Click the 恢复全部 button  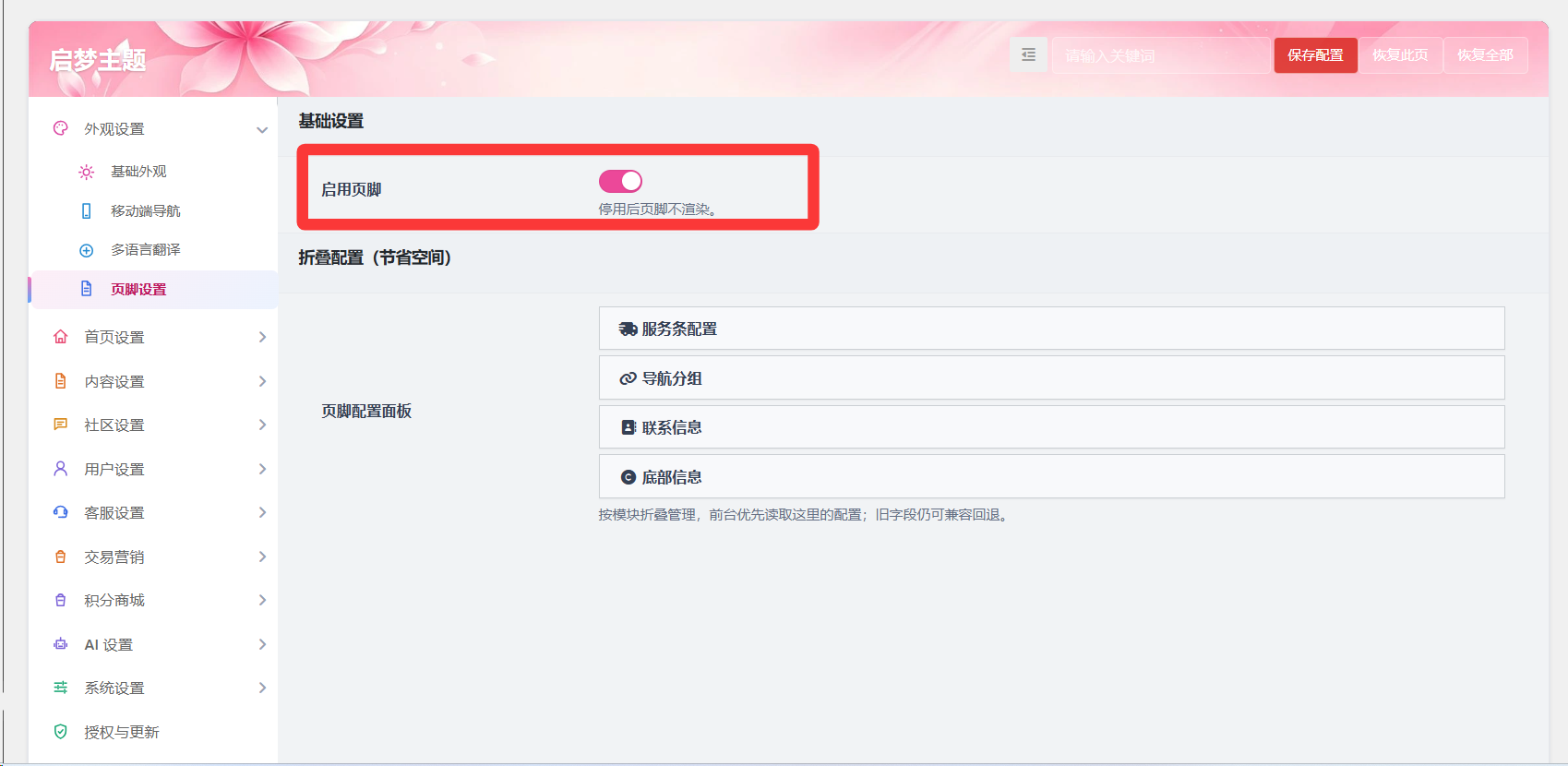pos(1485,55)
